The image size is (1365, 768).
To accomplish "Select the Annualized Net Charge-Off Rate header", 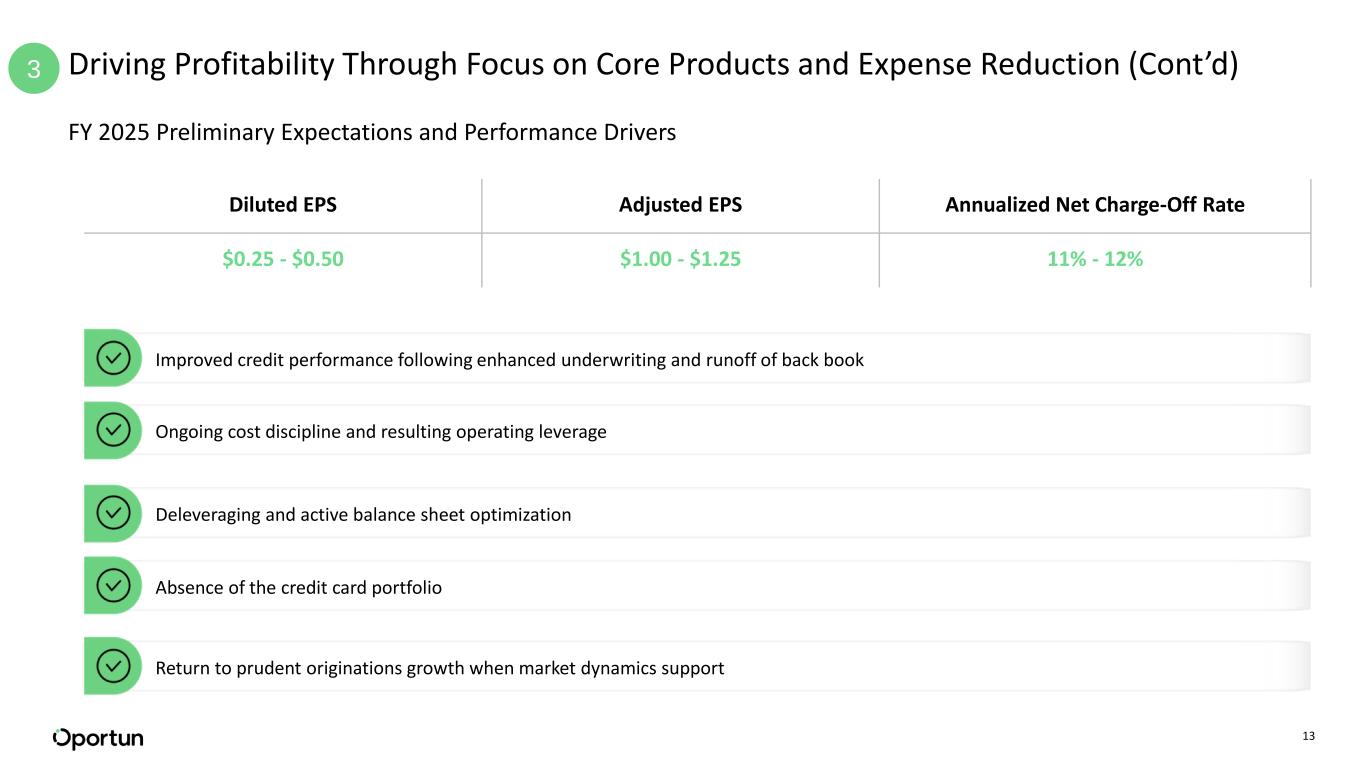I will [1094, 205].
